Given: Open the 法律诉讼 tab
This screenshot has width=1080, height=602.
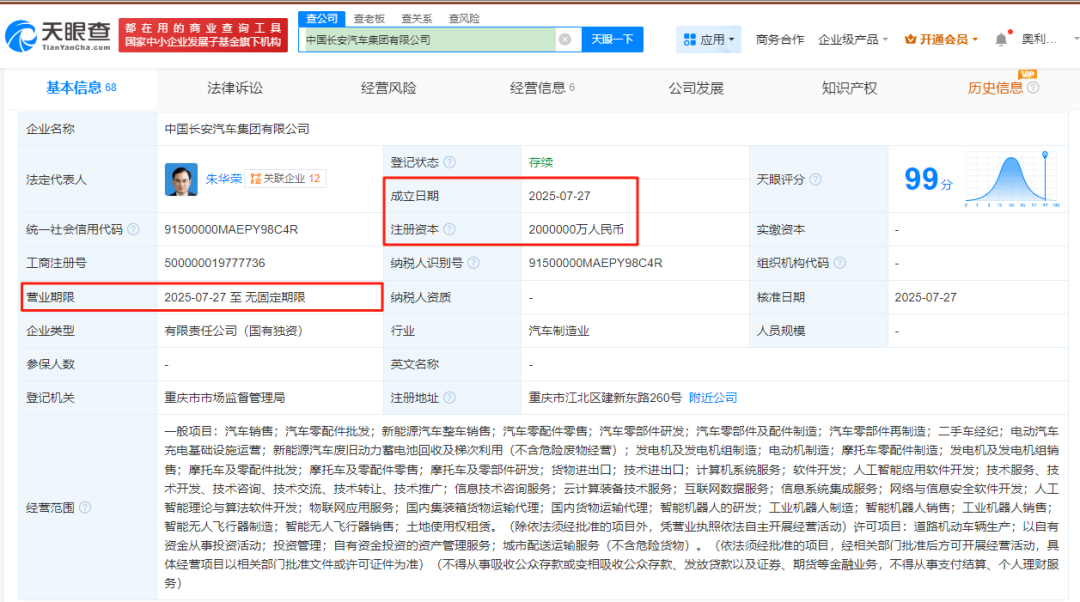Looking at the screenshot, I should tap(235, 88).
